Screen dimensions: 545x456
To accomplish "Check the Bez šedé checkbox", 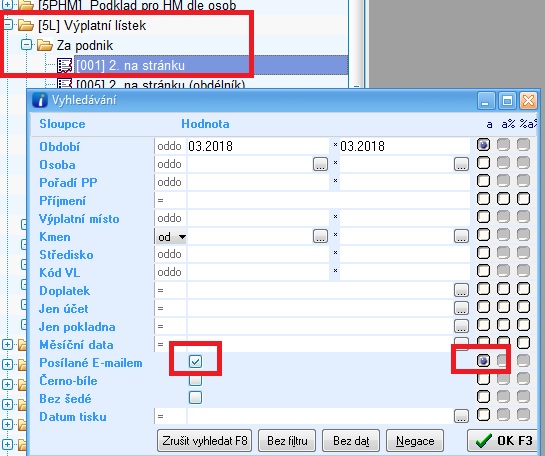I will pyautogui.click(x=195, y=398).
